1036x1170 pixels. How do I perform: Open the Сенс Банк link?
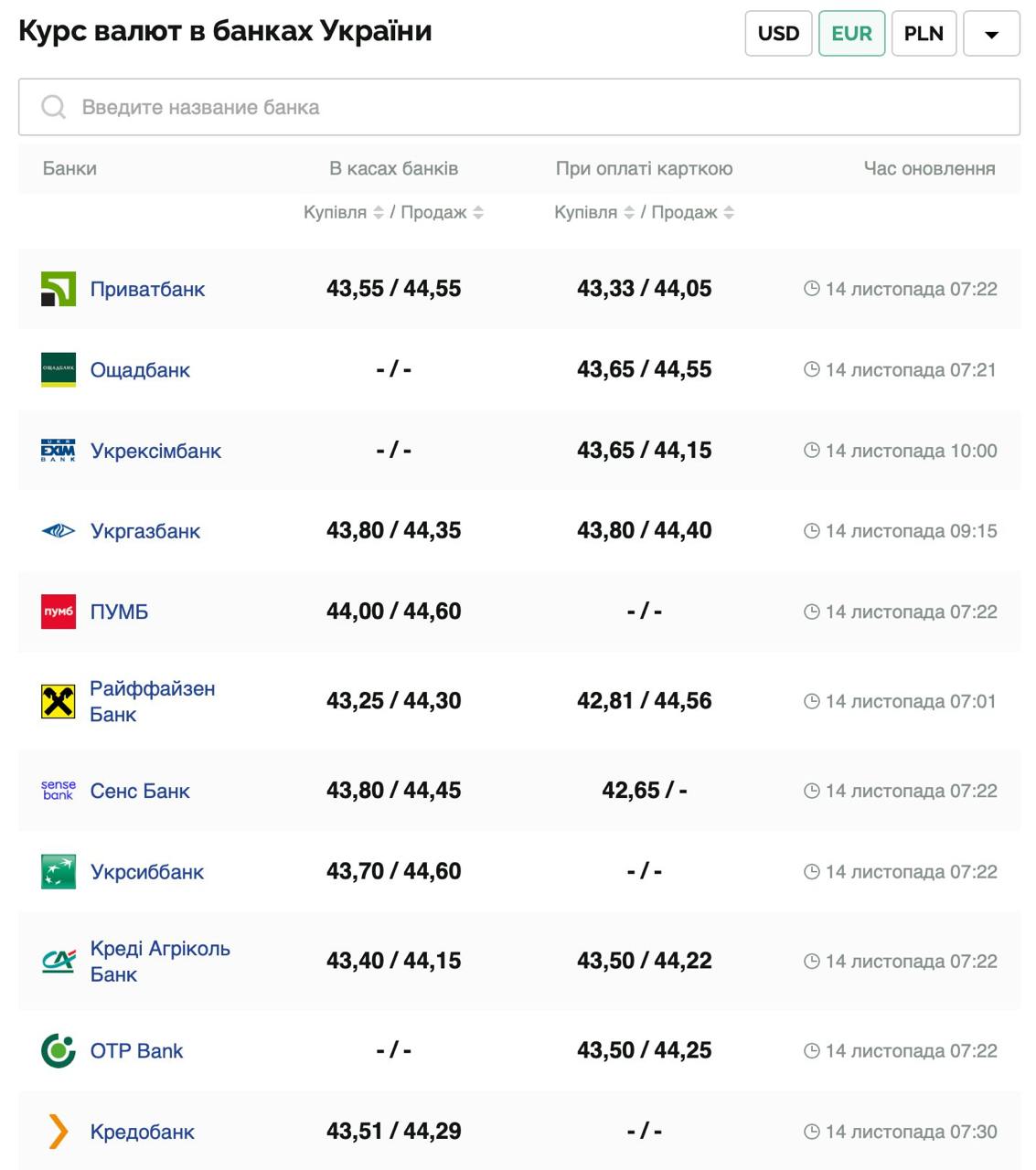140,791
